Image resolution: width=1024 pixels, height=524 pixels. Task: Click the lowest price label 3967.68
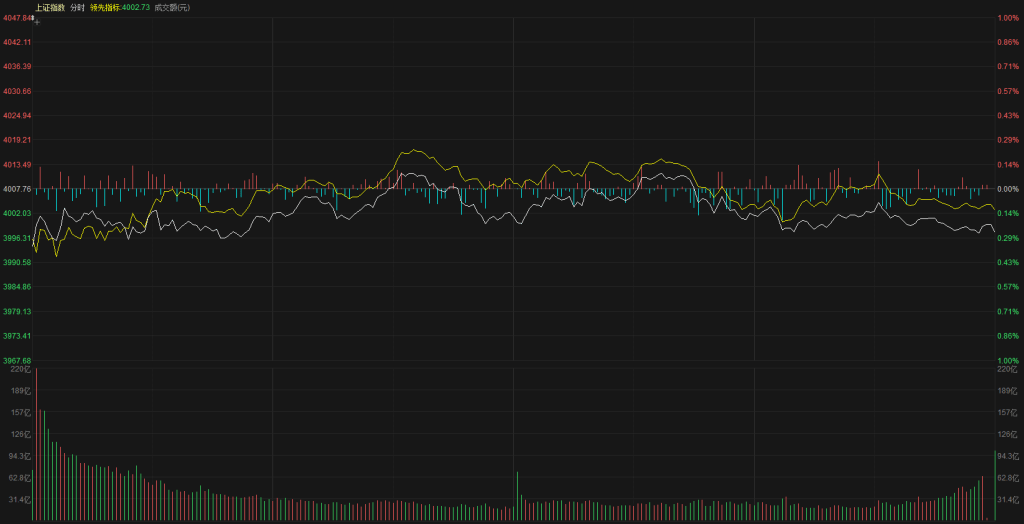[x=17, y=360]
